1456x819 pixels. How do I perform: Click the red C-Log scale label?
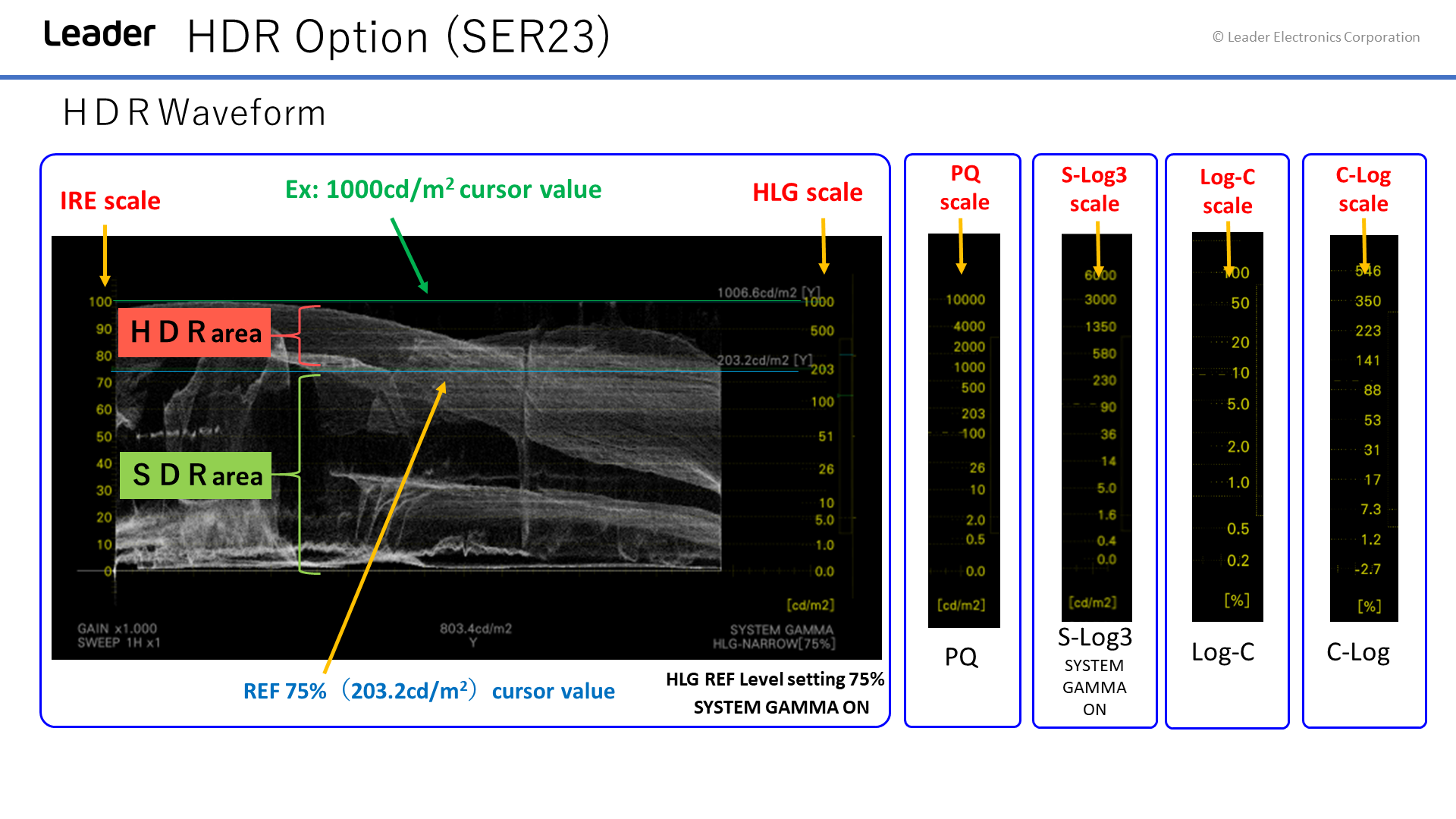(1363, 190)
